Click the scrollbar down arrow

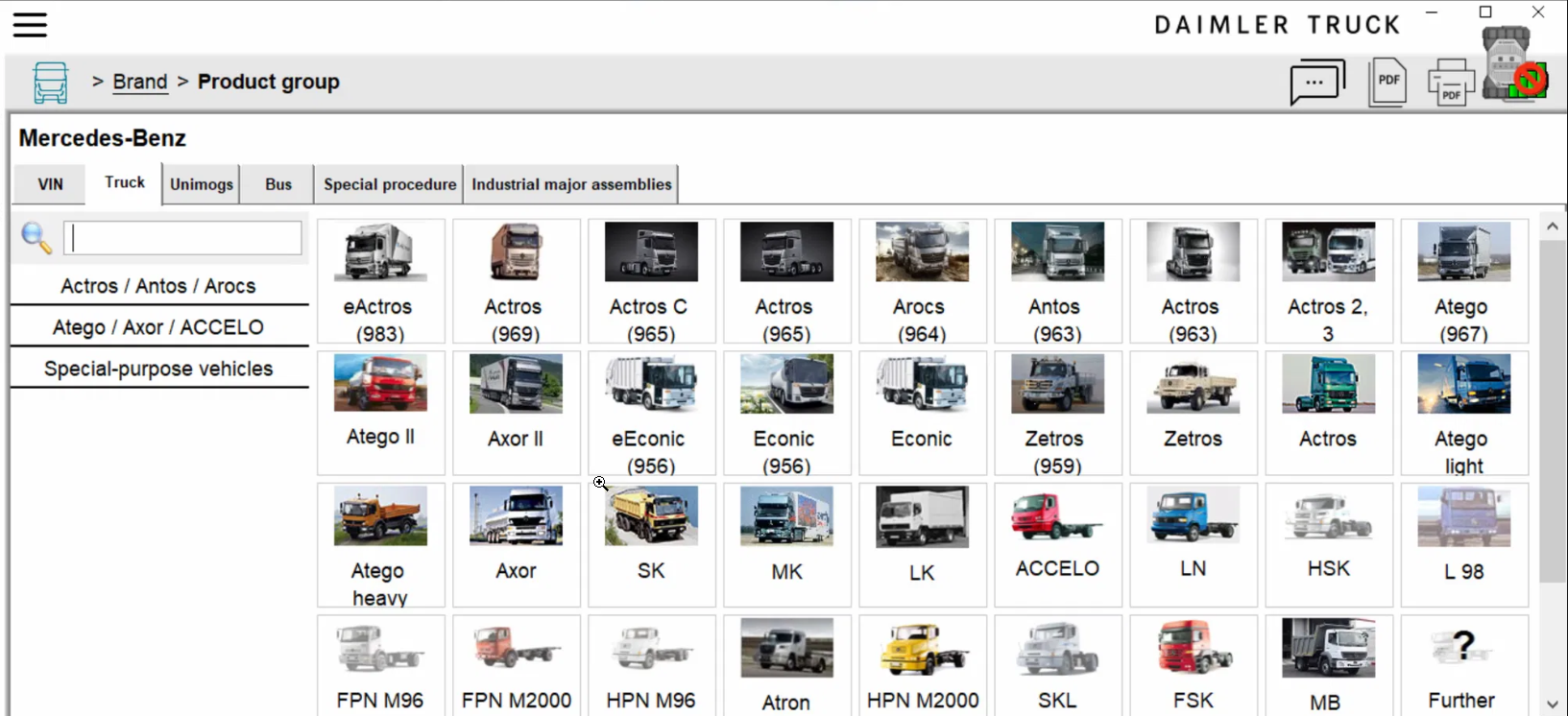[x=1553, y=704]
